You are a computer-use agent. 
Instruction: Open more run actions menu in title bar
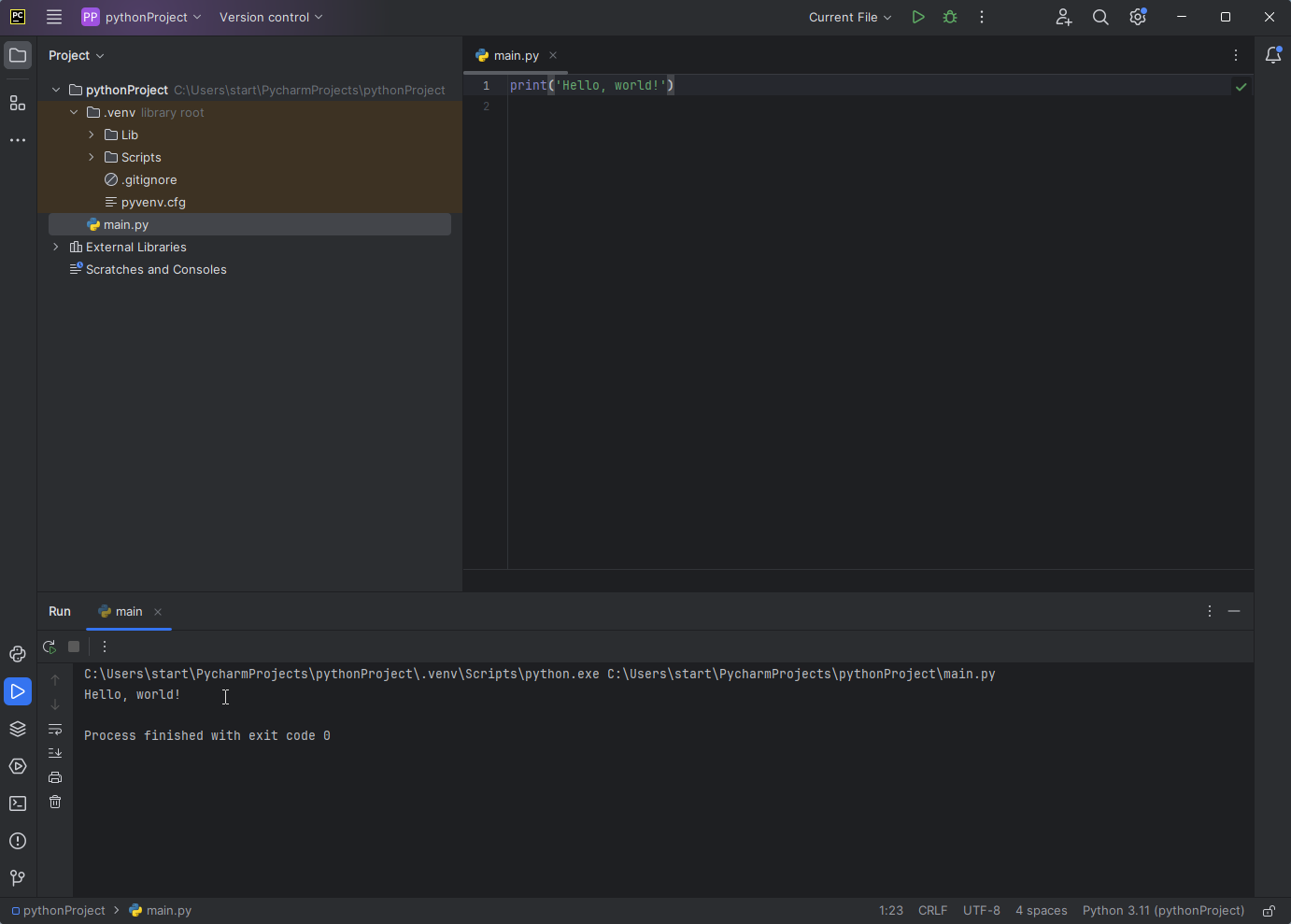(982, 17)
